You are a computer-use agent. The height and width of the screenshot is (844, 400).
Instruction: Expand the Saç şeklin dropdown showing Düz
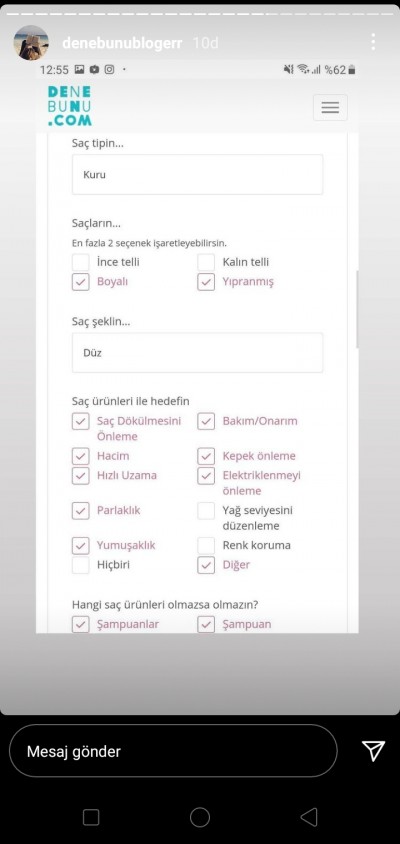point(198,353)
